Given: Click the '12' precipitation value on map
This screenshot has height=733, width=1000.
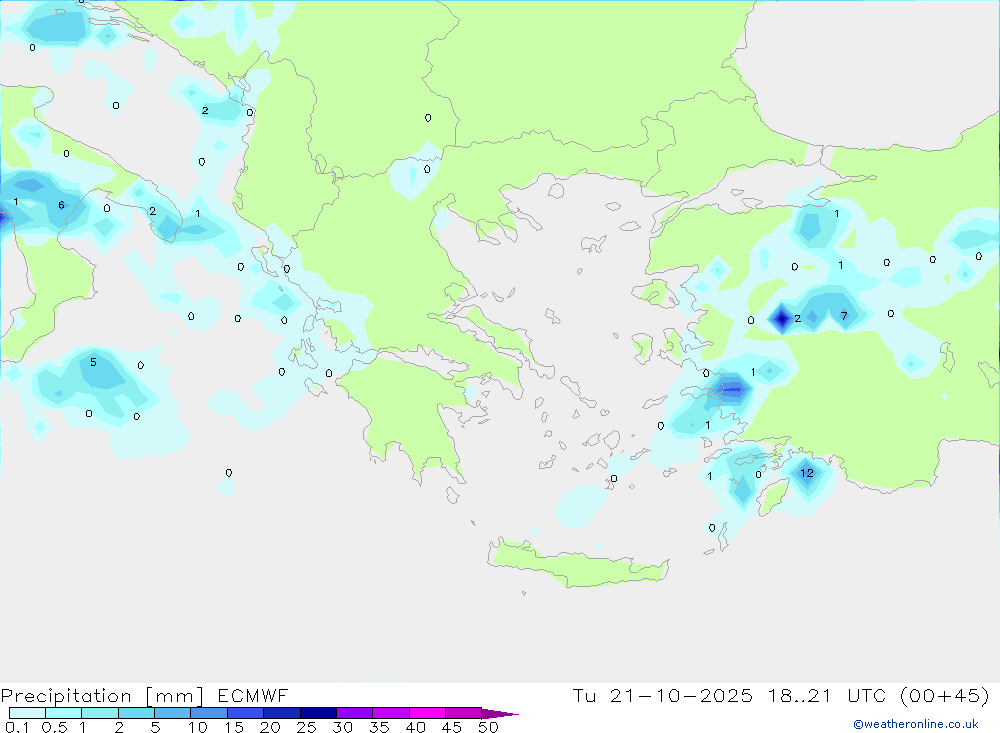Looking at the screenshot, I should 807,473.
